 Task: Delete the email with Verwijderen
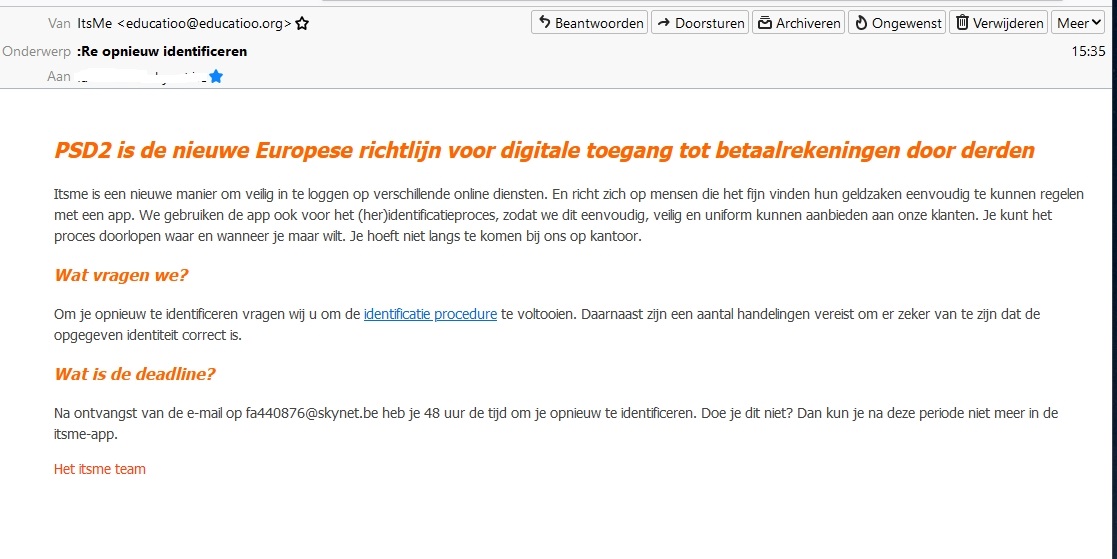point(999,23)
